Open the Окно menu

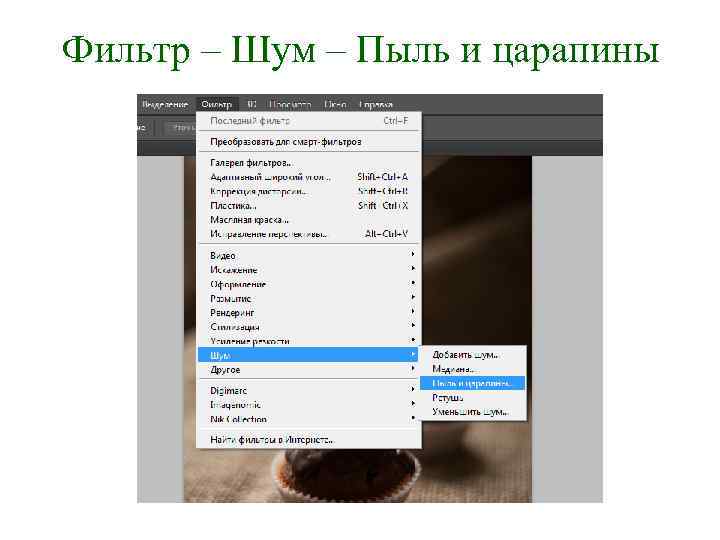click(335, 105)
